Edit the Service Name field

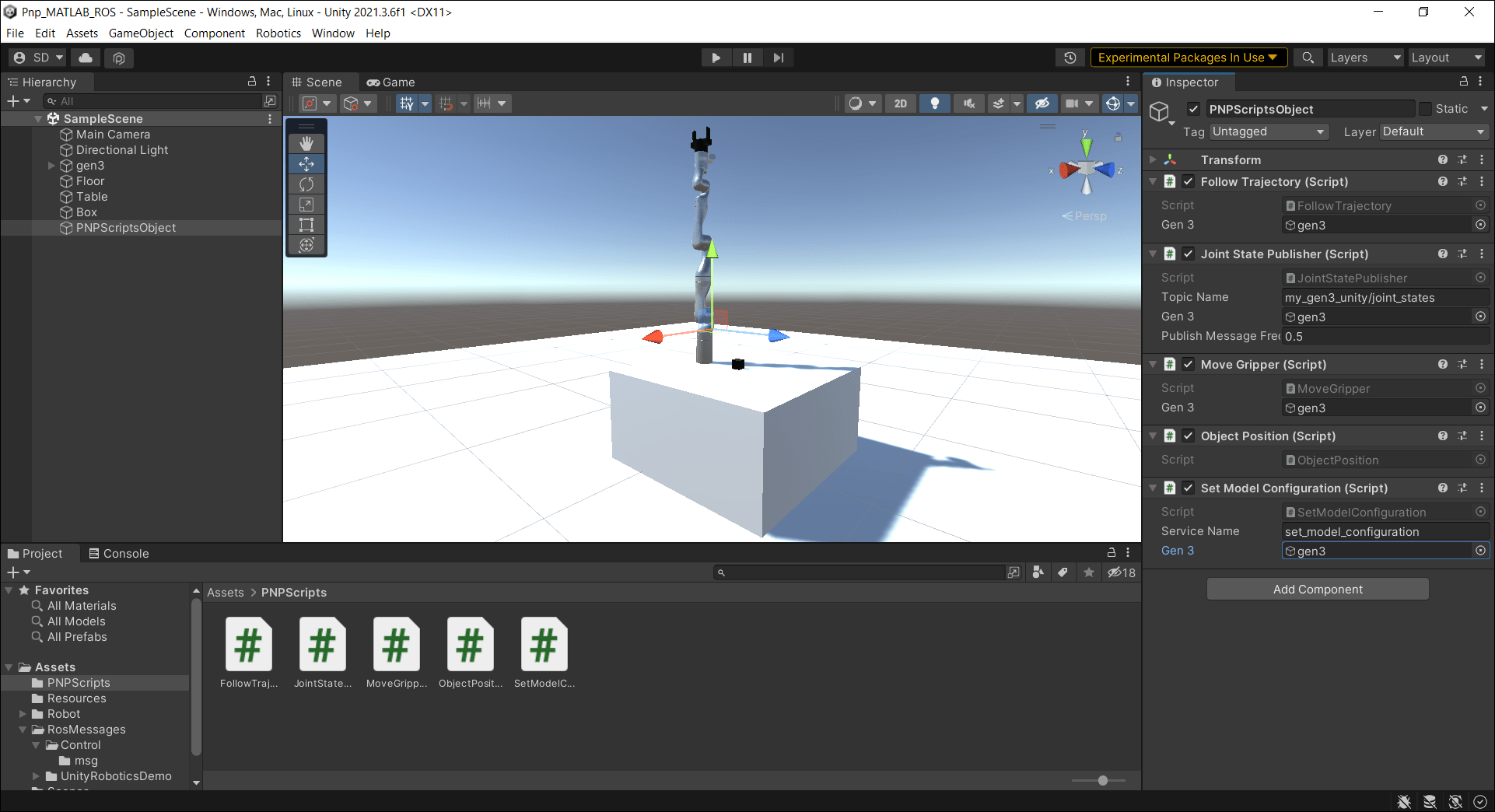point(1385,532)
